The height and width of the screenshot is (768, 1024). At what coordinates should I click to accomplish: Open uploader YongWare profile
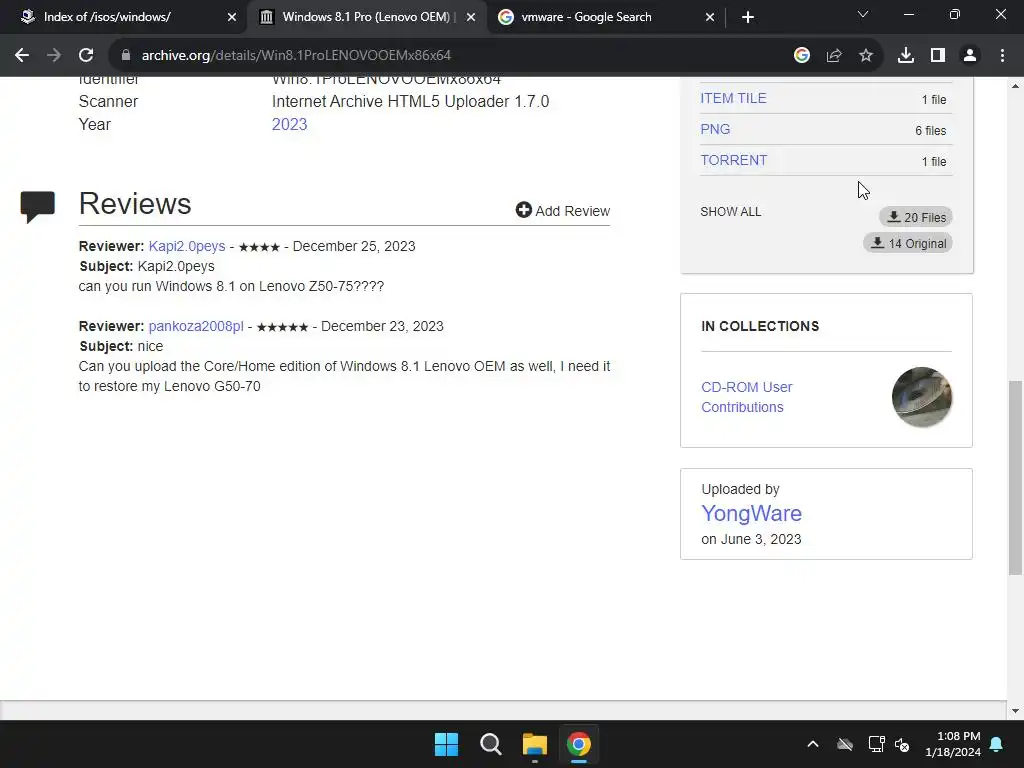click(751, 513)
